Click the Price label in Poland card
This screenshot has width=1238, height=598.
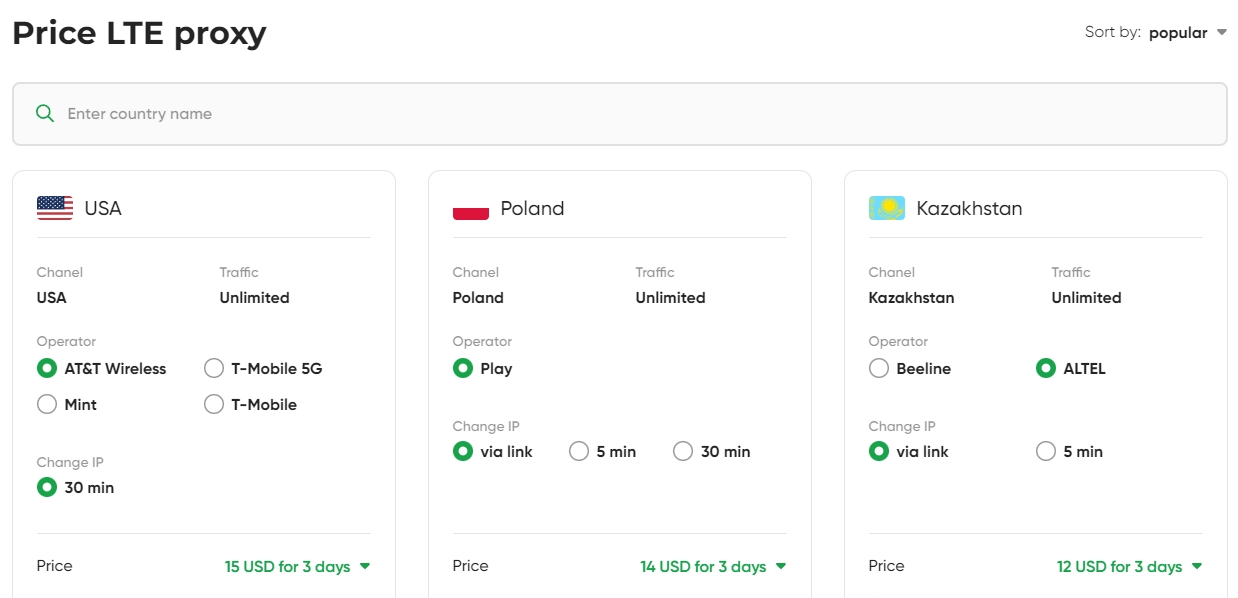(470, 565)
